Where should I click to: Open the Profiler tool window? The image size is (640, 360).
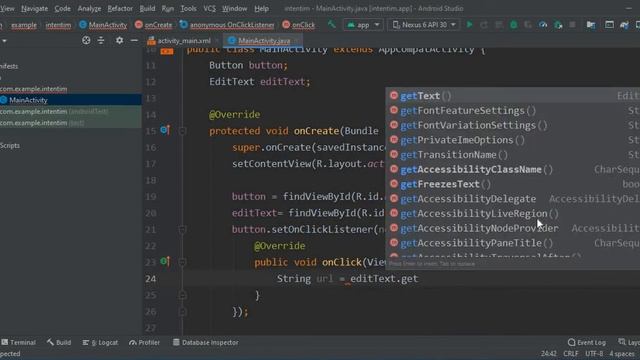(x=144, y=342)
